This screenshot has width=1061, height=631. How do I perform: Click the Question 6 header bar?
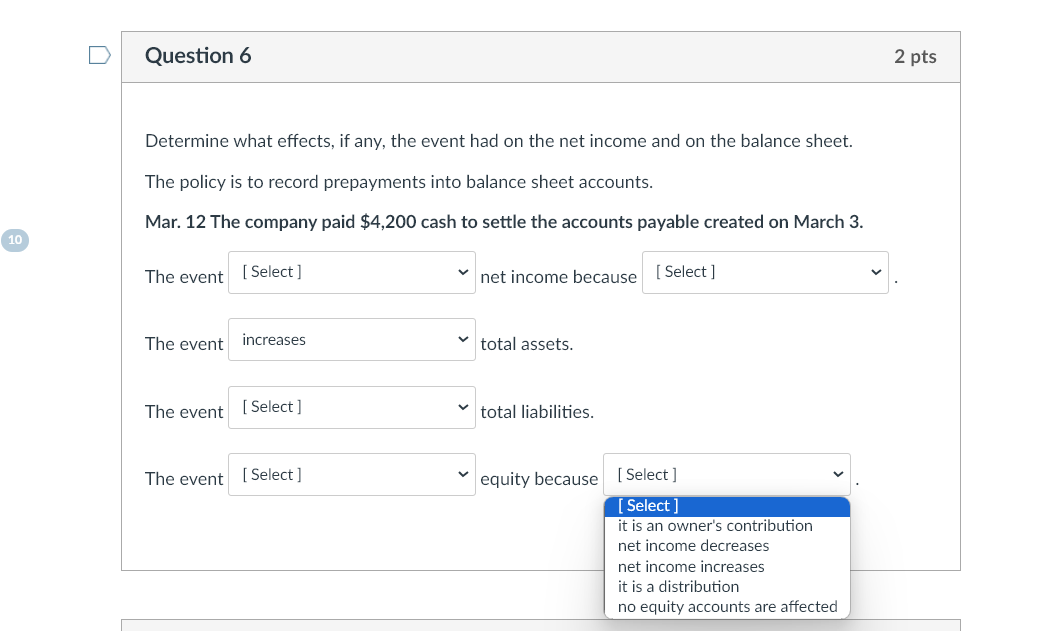541,57
